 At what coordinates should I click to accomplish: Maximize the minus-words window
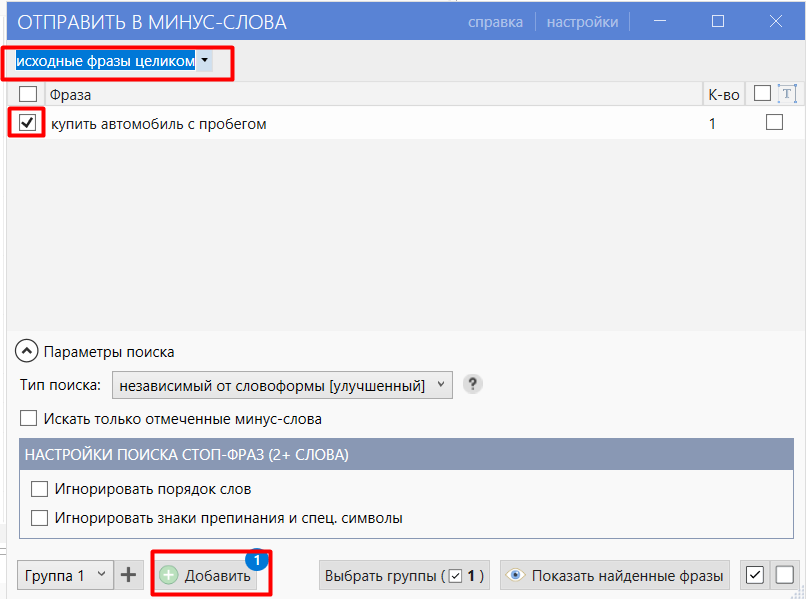(x=718, y=21)
